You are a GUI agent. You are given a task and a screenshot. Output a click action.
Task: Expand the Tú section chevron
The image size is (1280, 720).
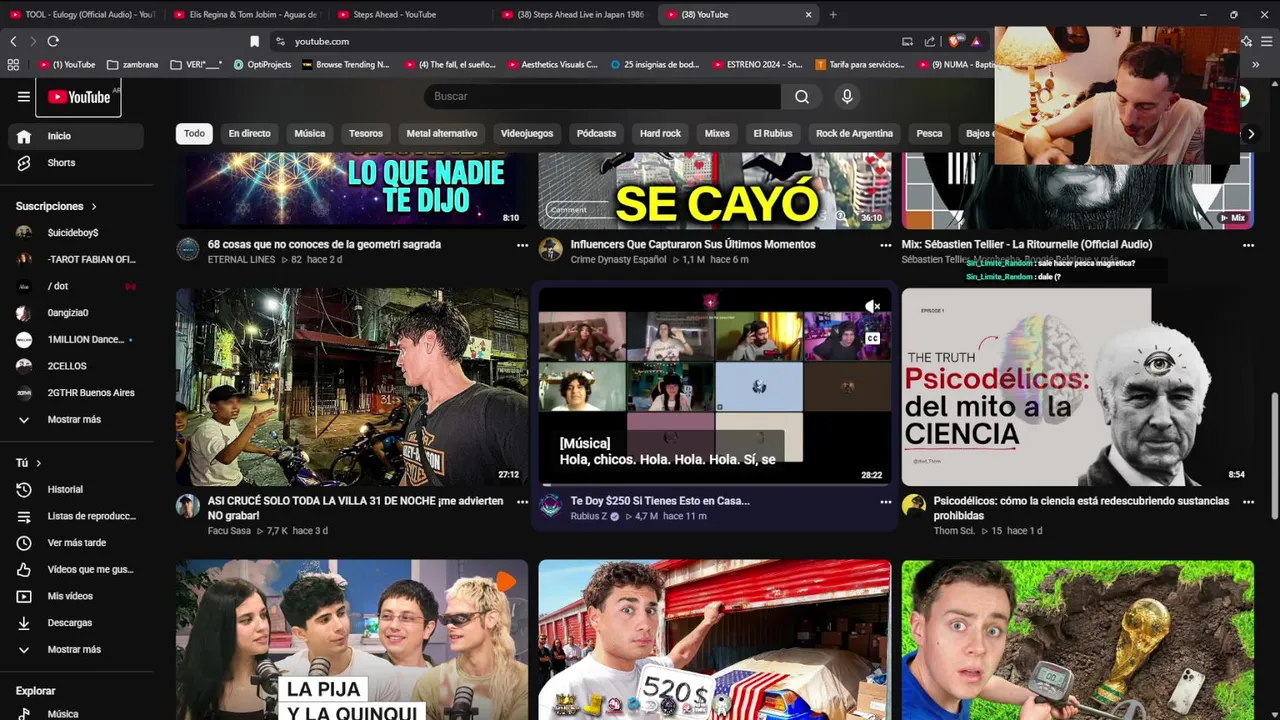(38, 463)
